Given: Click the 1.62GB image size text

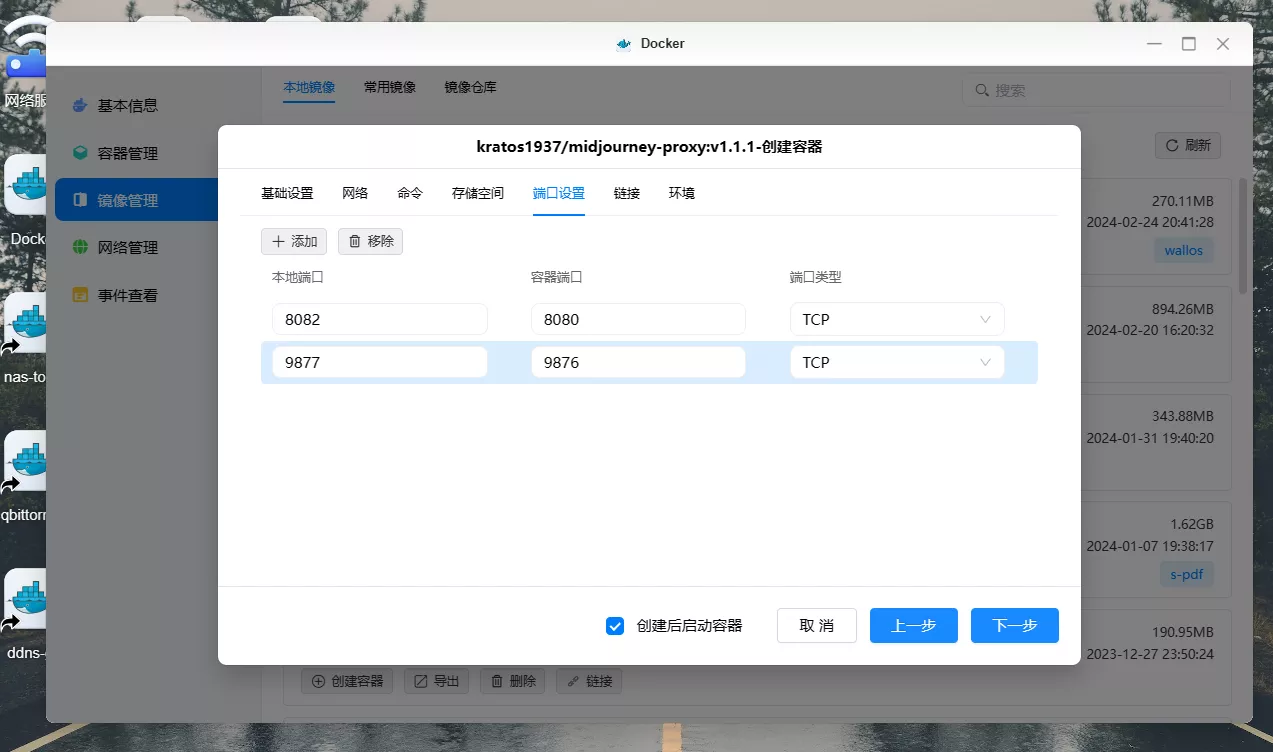Looking at the screenshot, I should pyautogui.click(x=1192, y=525).
